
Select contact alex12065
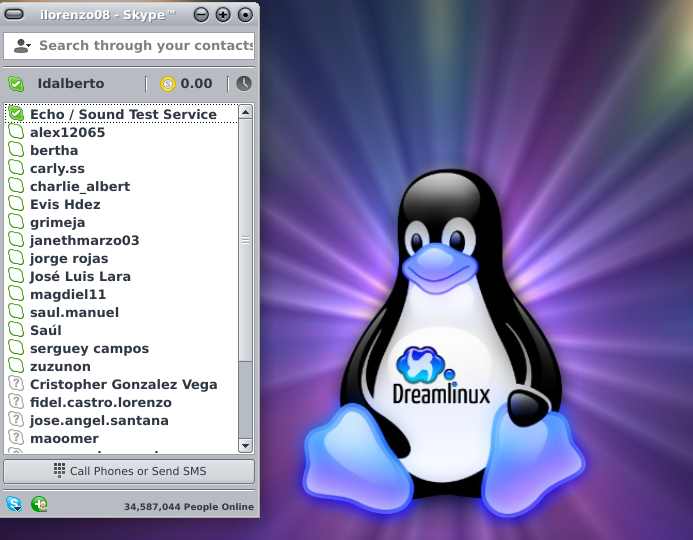click(122, 132)
